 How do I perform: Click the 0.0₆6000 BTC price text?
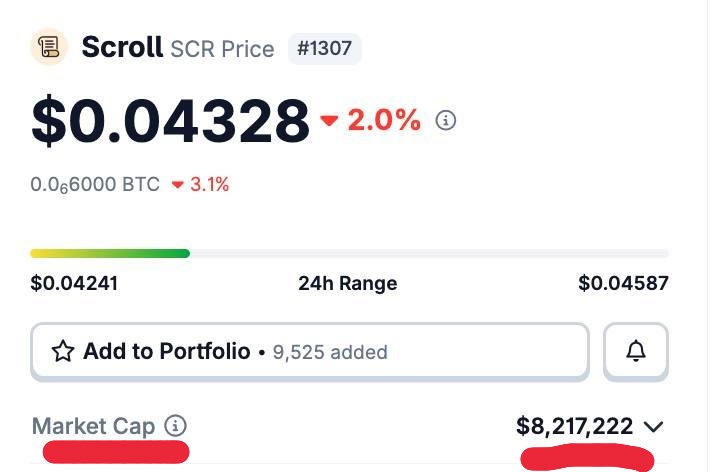(x=95, y=185)
